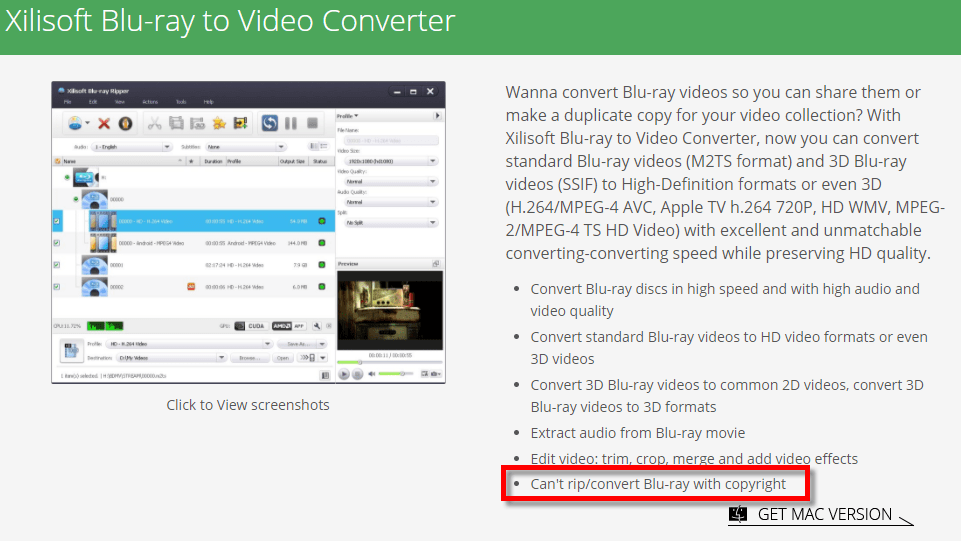This screenshot has height=541, width=961.
Task: Click the Browse... button
Action: click(x=249, y=358)
